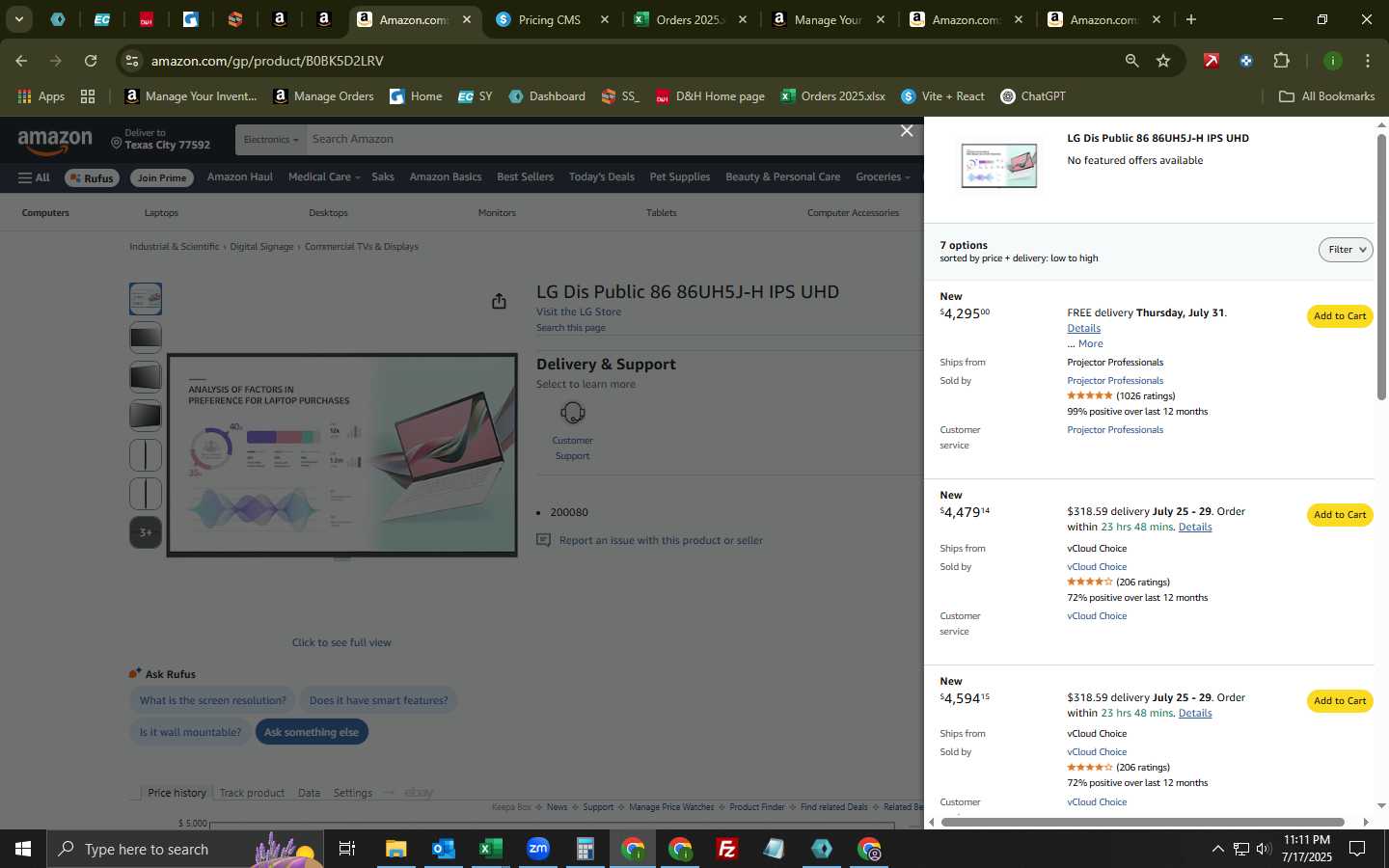
Task: Click Chrome back arrow
Action: [x=21, y=61]
